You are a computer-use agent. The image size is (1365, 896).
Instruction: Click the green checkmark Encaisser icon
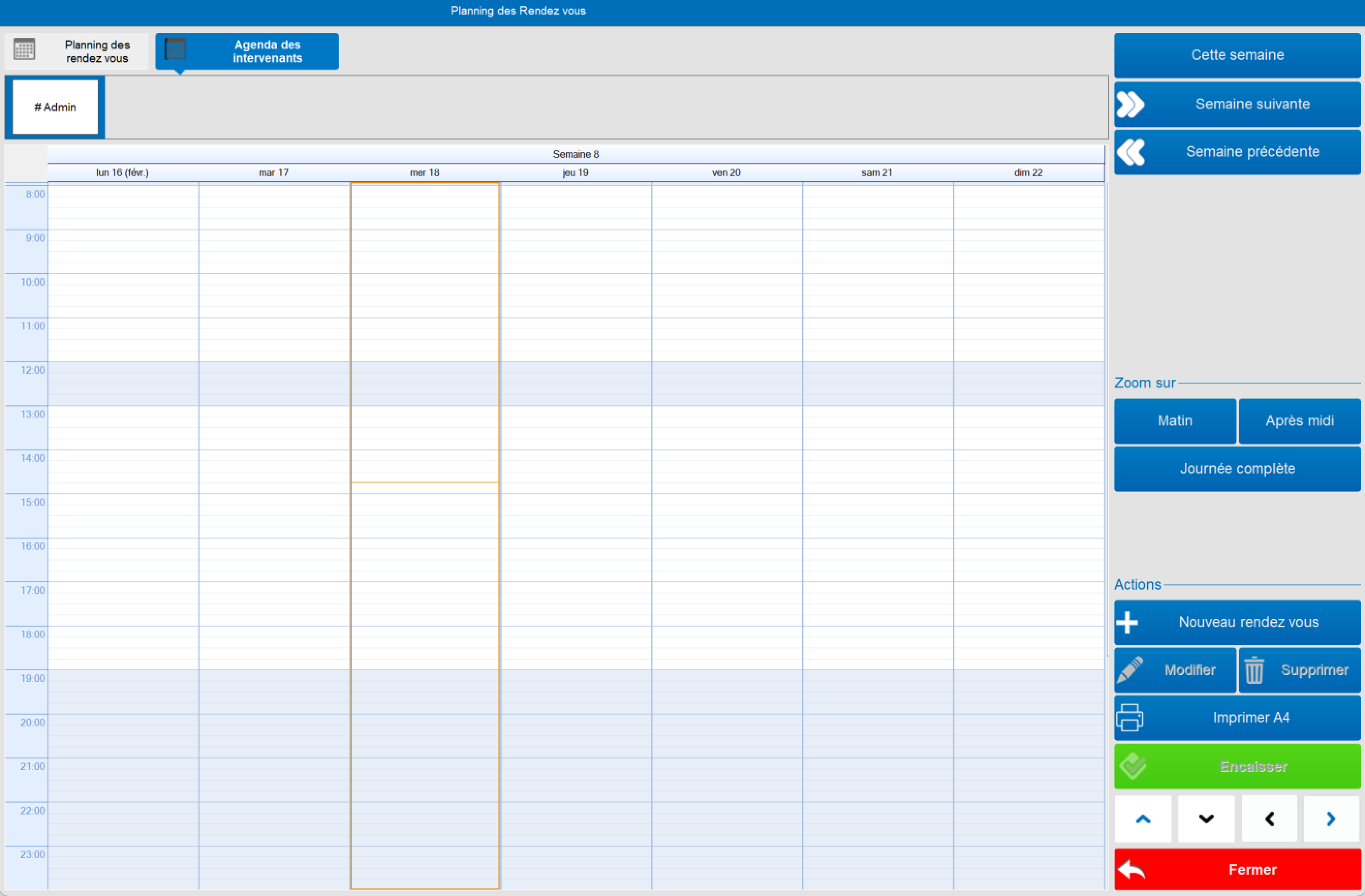[x=1132, y=766]
